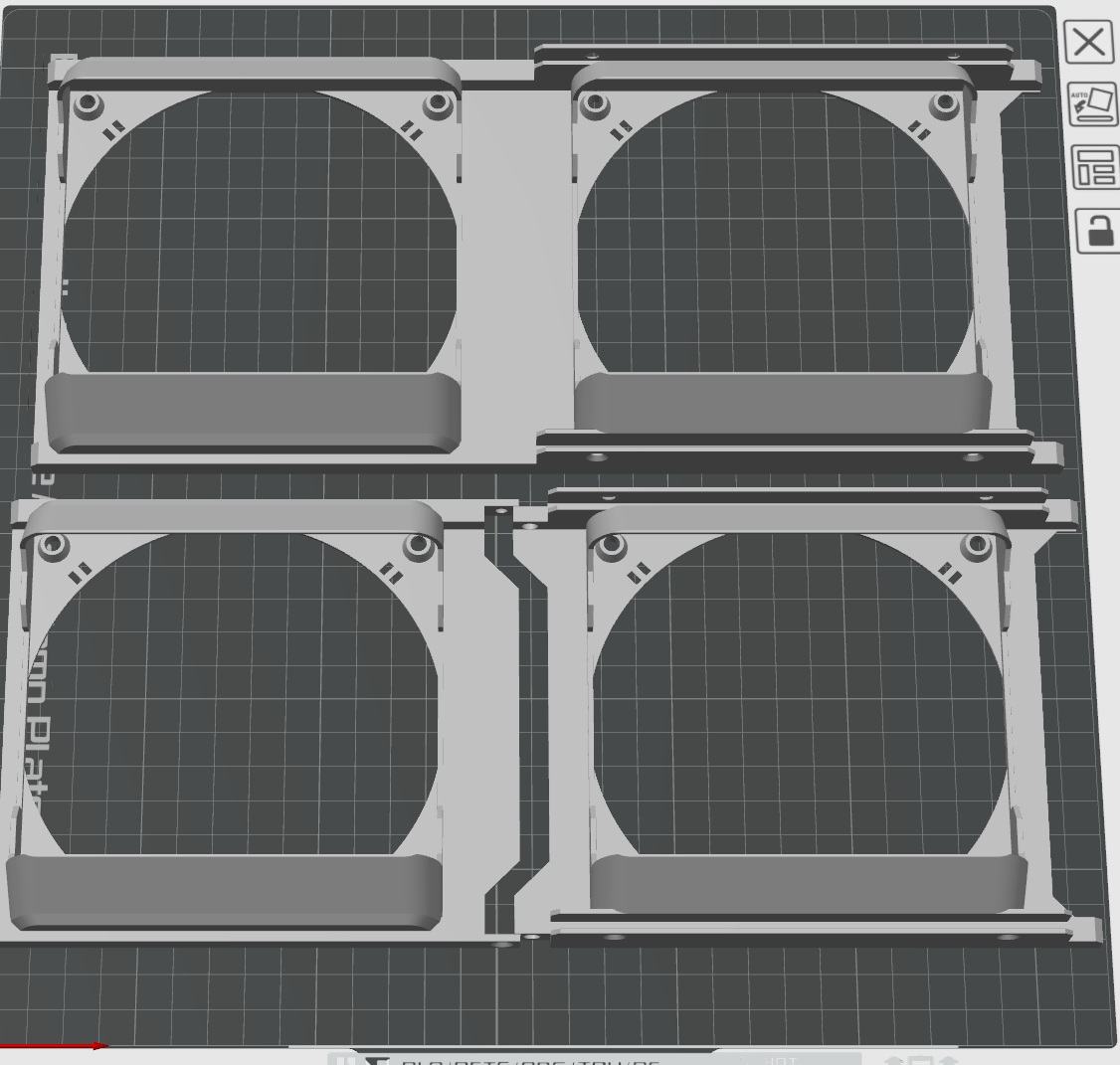
Task: Remove this plate with the X icon
Action: click(x=1089, y=42)
